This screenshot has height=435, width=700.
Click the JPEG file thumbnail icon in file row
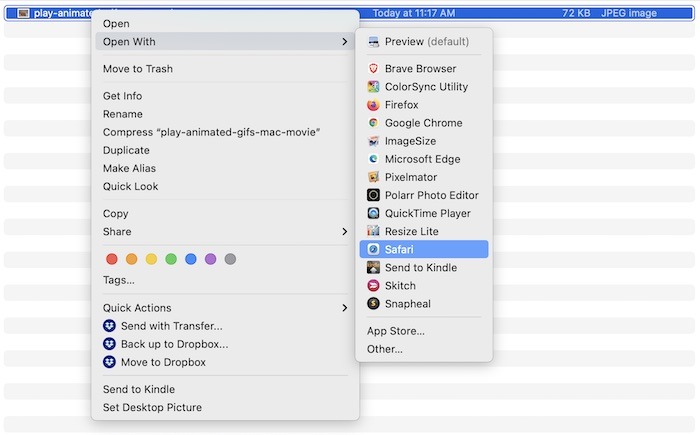23,13
